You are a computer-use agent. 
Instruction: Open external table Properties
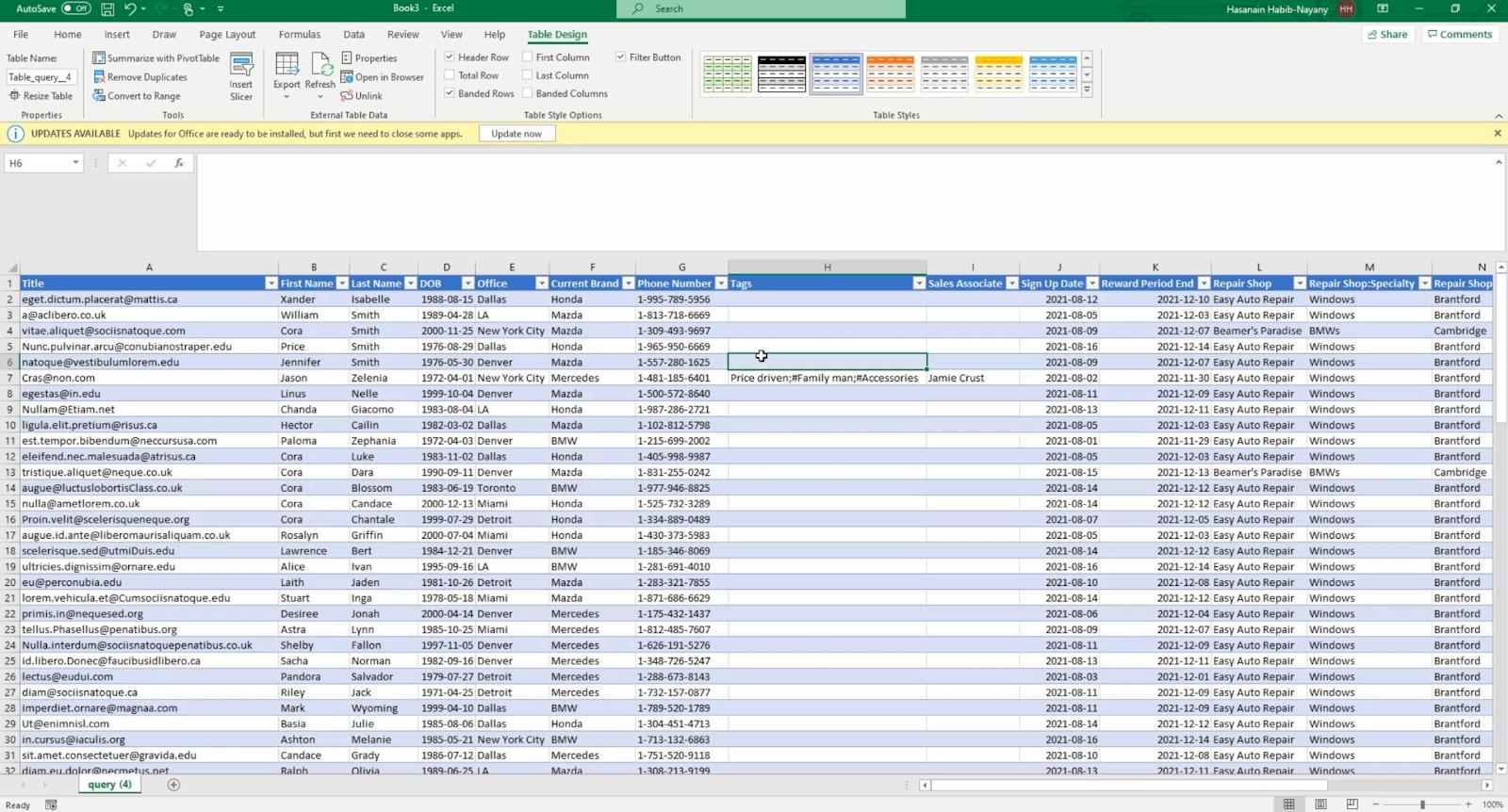point(369,57)
